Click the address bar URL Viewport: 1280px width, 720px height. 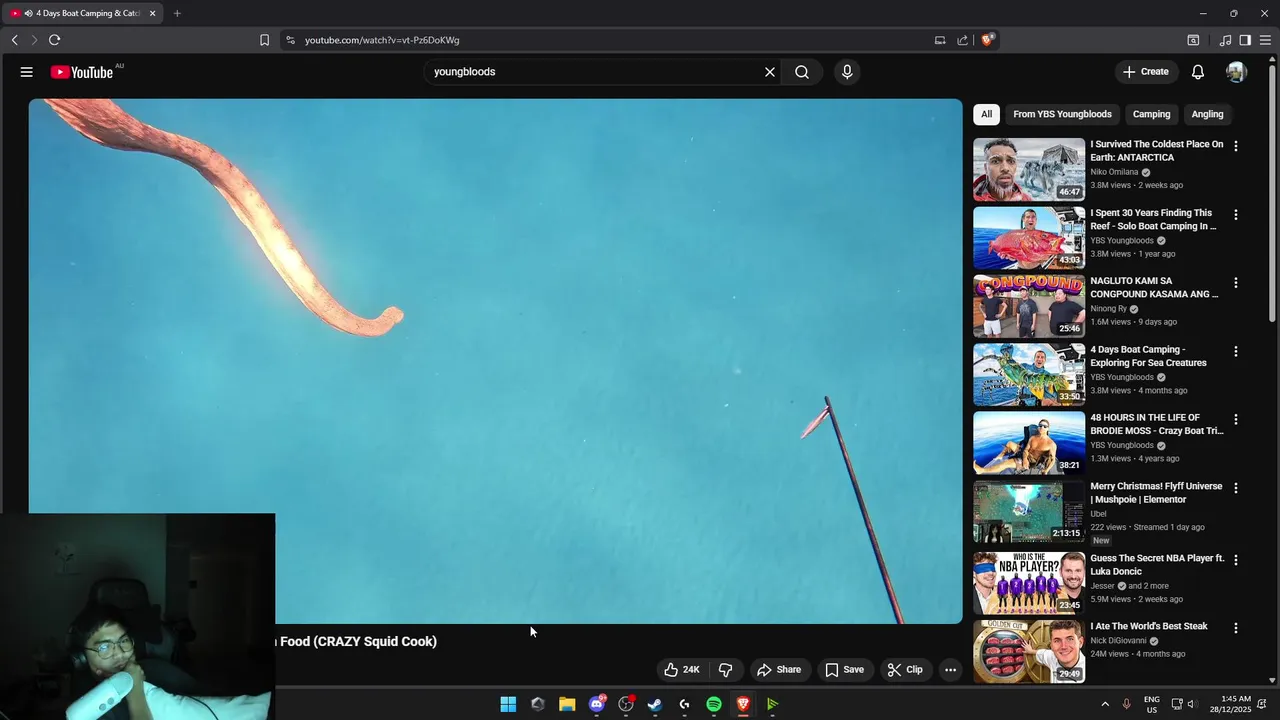click(x=382, y=40)
